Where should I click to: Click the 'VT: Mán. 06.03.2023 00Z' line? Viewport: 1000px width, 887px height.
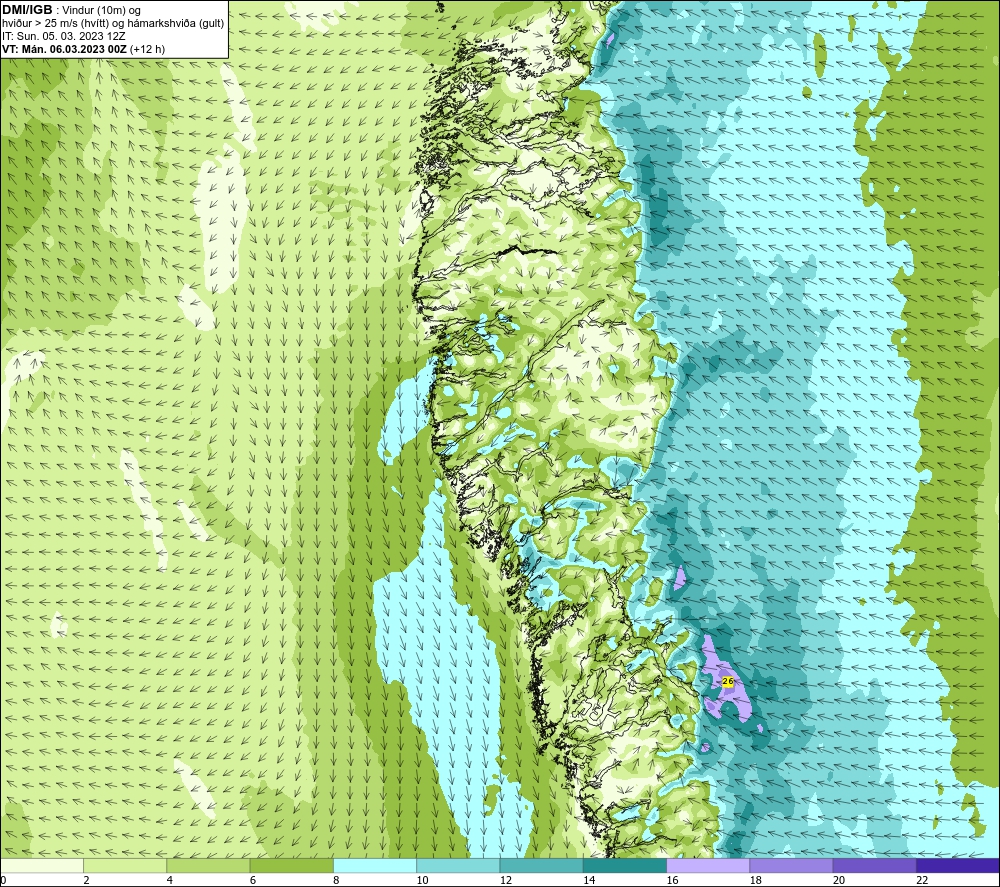[64, 49]
